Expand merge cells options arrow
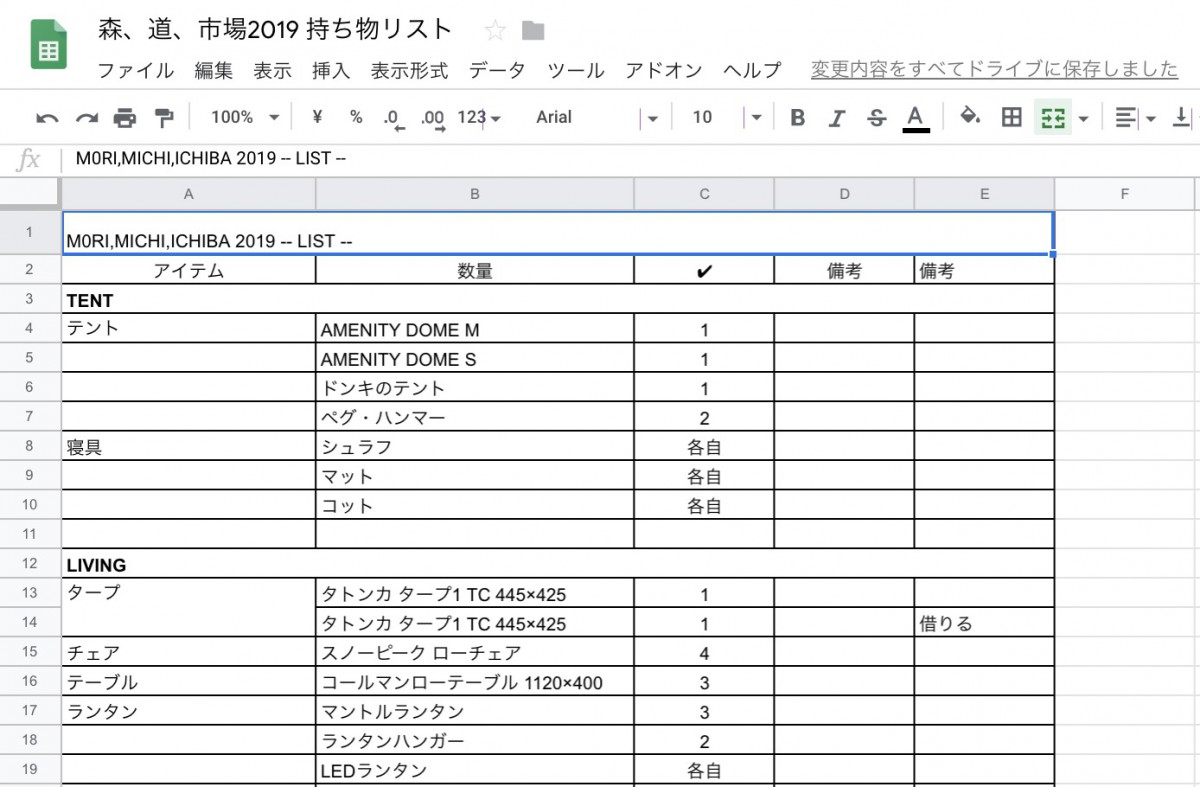The height and width of the screenshot is (787, 1200). [x=1083, y=119]
